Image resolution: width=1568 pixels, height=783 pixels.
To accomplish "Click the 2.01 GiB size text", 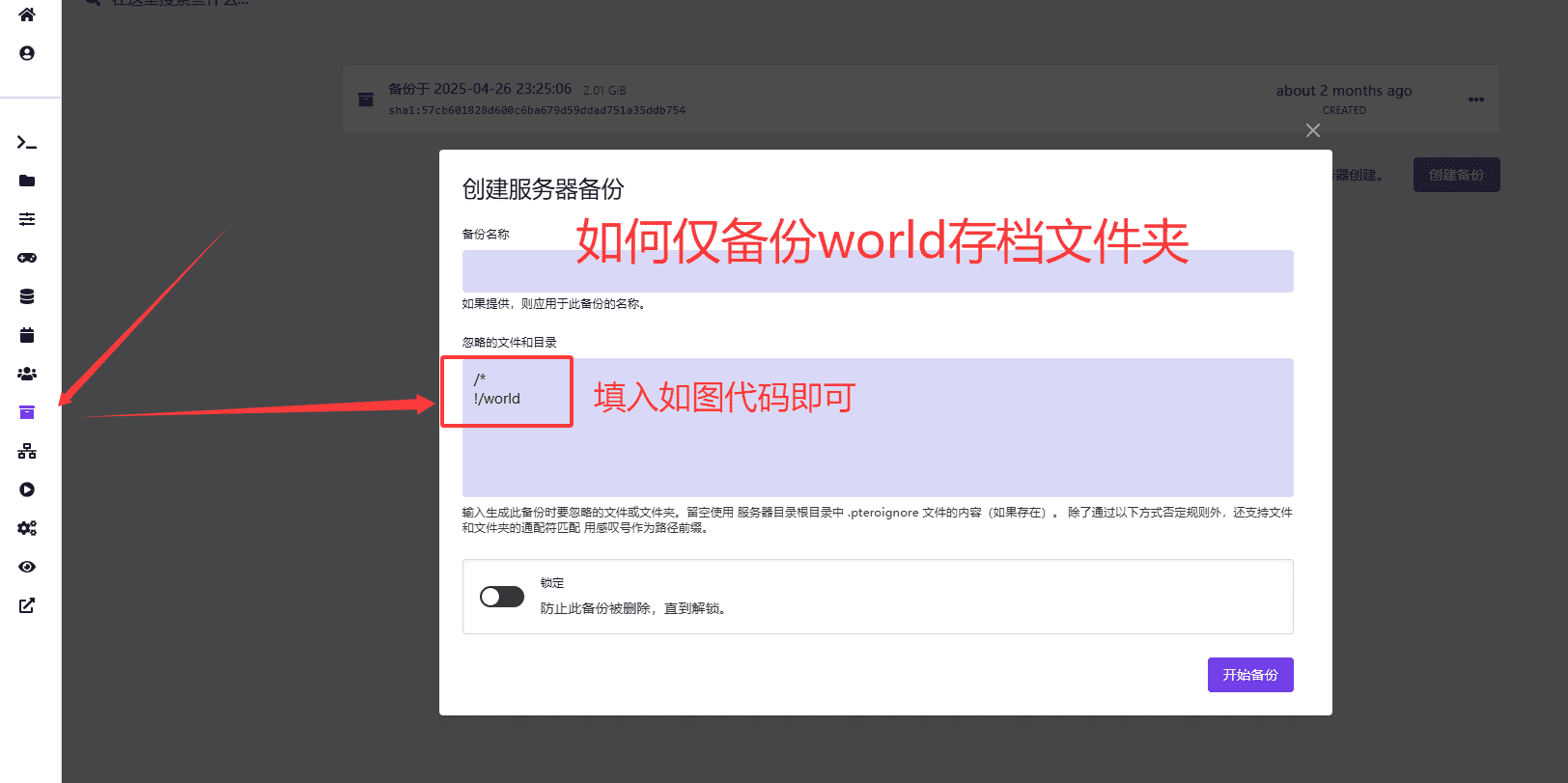I will (604, 91).
